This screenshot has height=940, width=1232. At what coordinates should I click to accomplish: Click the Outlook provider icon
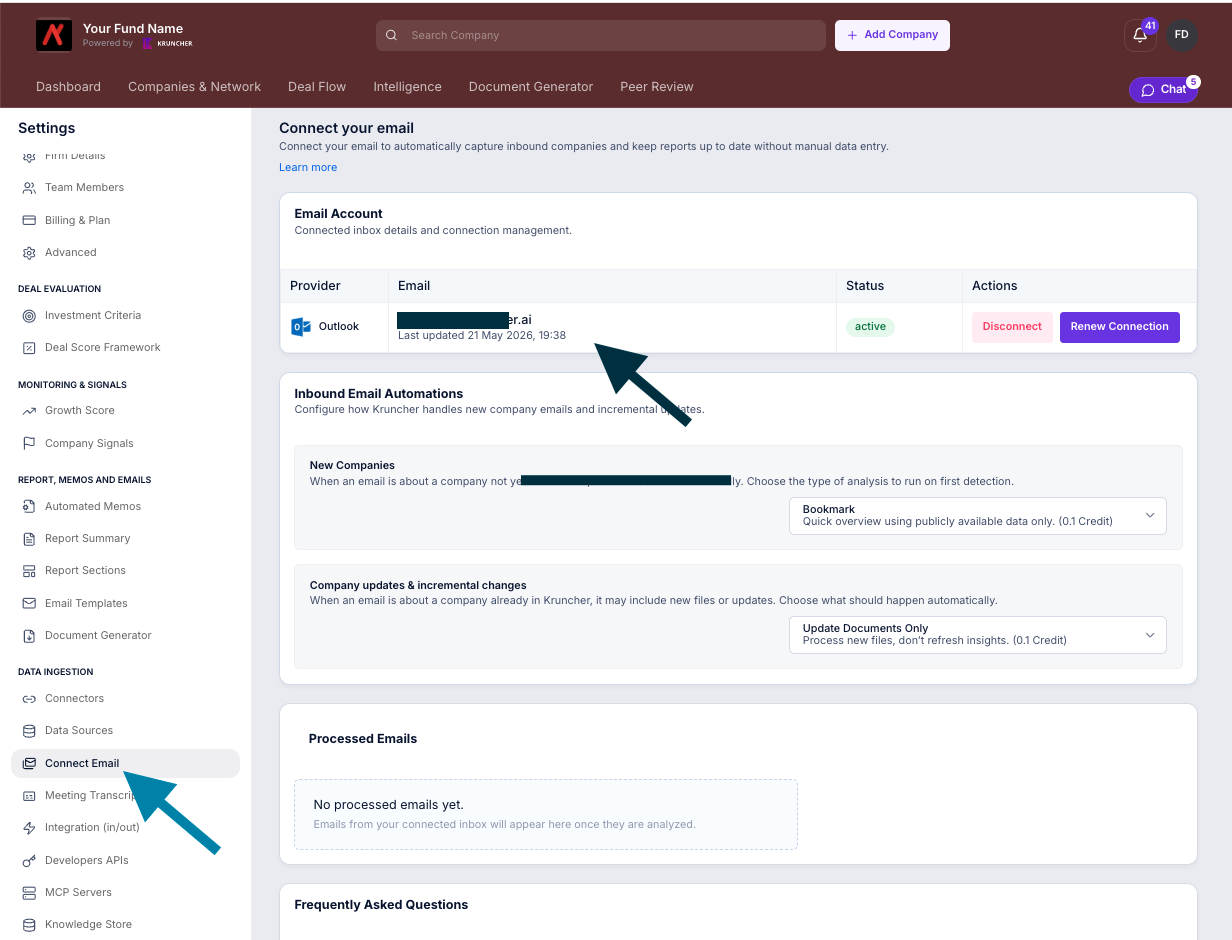pyautogui.click(x=300, y=326)
